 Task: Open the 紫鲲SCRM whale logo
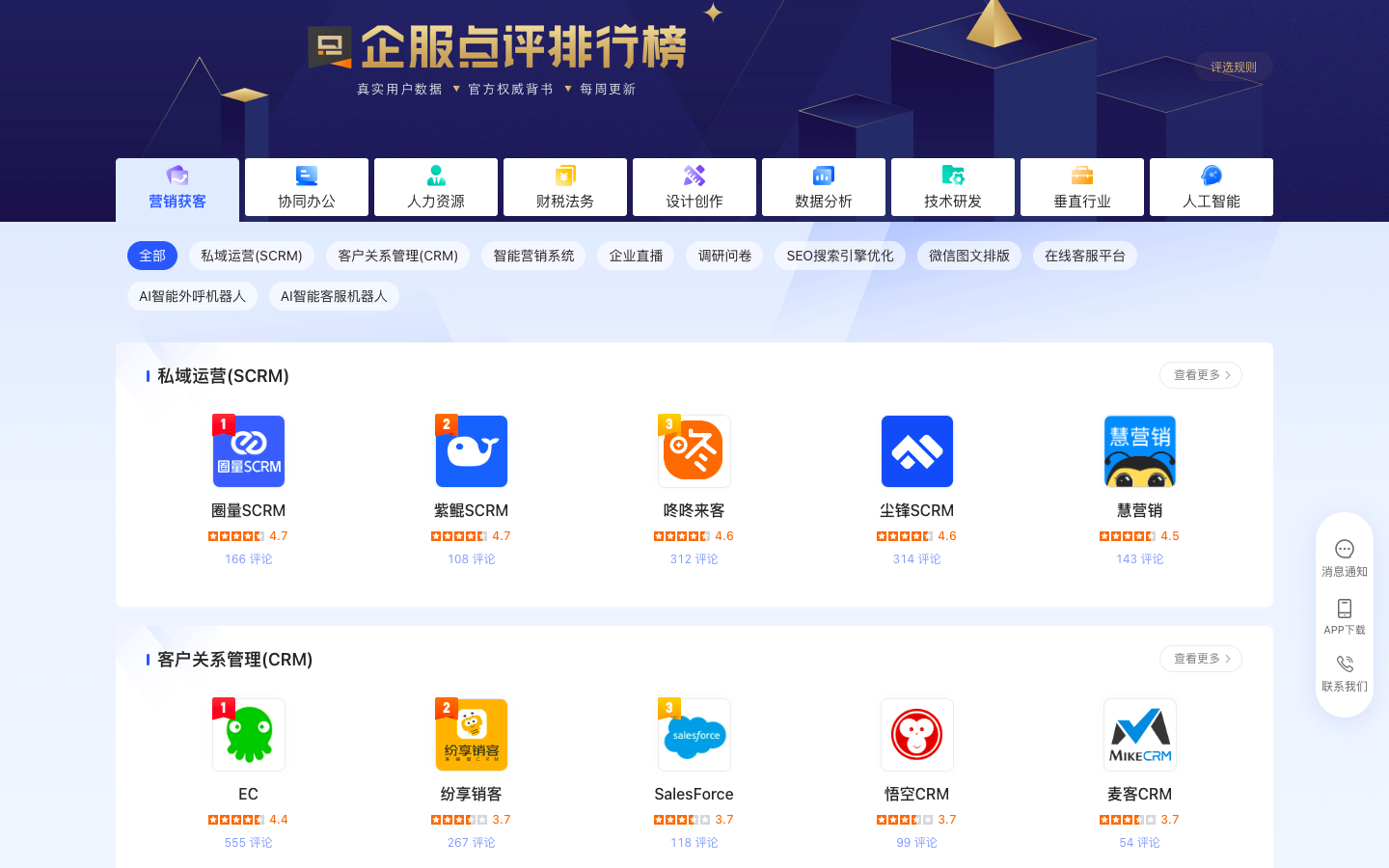(x=472, y=451)
